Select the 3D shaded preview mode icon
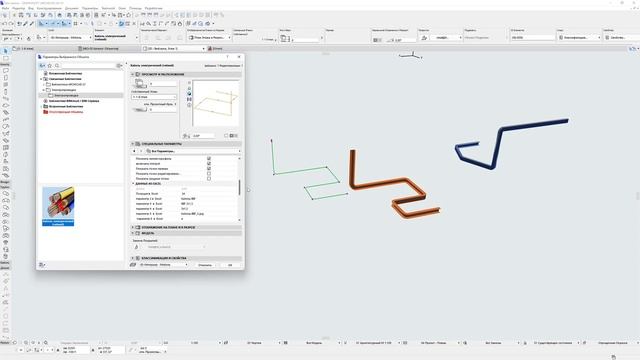This screenshot has width=640, height=360. (189, 93)
